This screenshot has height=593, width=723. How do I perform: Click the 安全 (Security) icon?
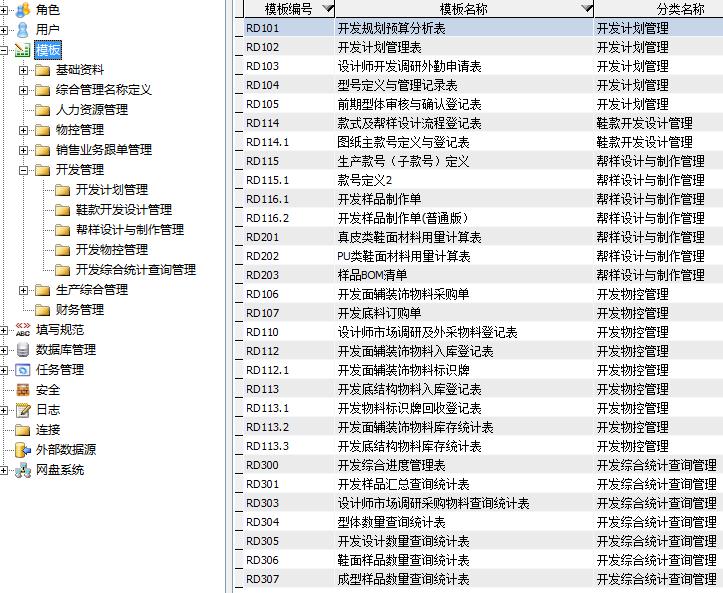(22, 390)
